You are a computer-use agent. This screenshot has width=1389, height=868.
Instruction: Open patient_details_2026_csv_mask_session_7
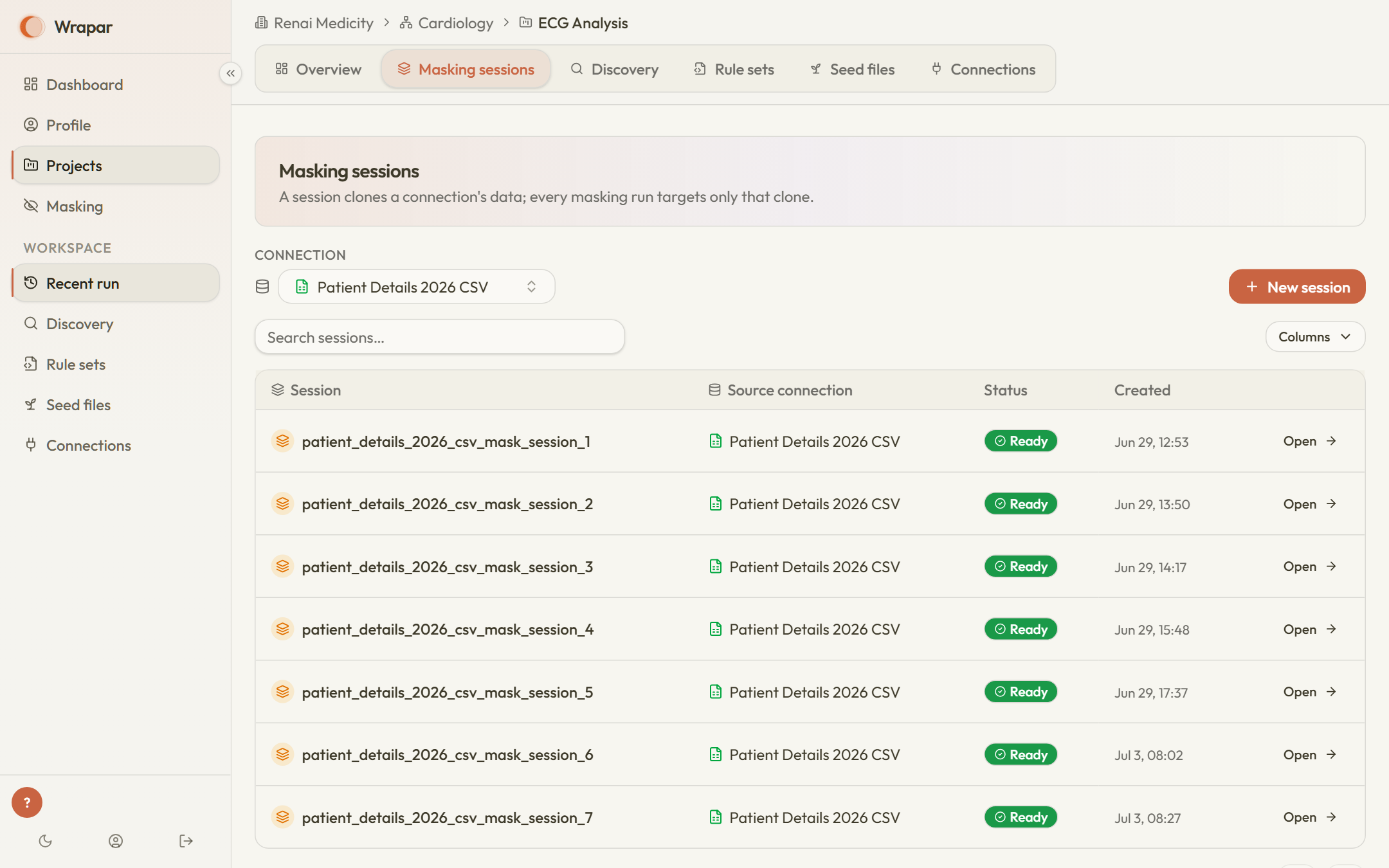[x=1310, y=817]
